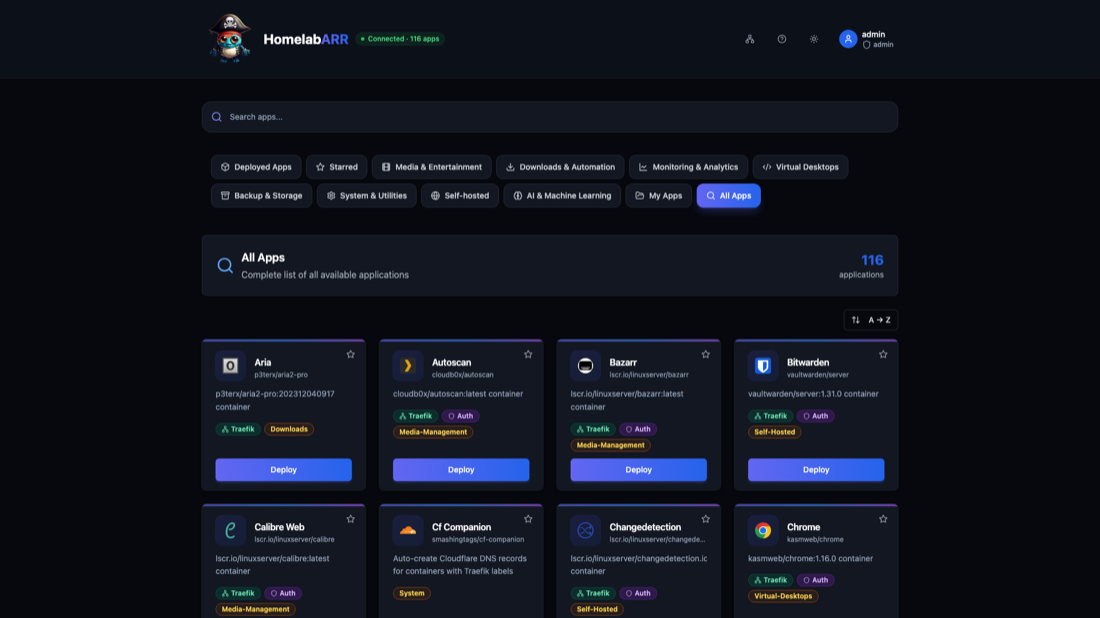Screen dimensions: 1100x618
Task: Select the Media & Entertainment category
Action: click(431, 167)
